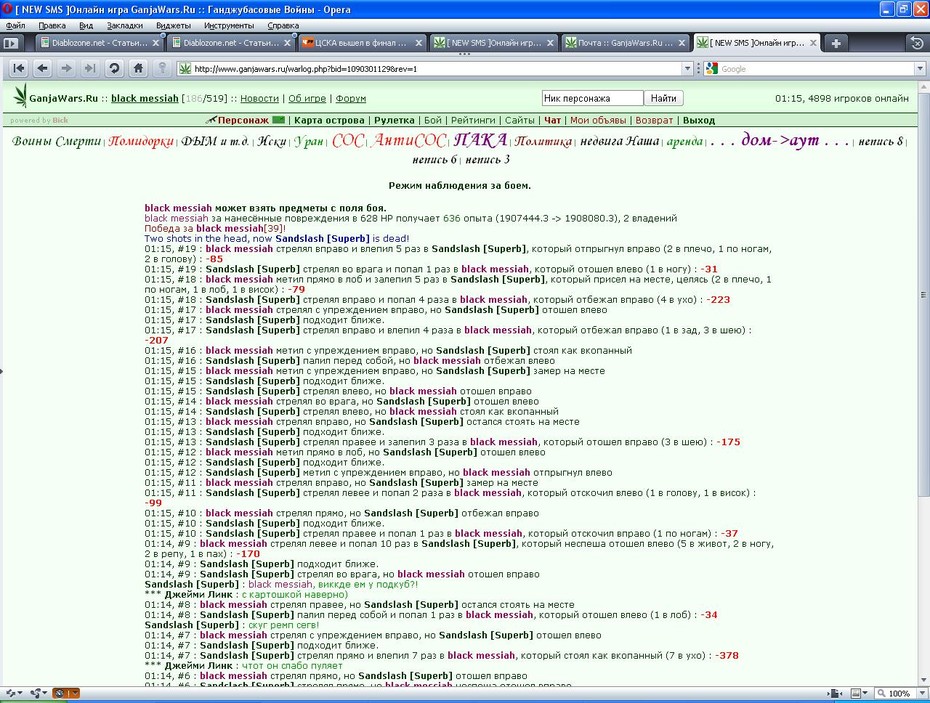Click the green mail envelope icon near Персонаж
This screenshot has height=703, width=930.
[x=278, y=120]
